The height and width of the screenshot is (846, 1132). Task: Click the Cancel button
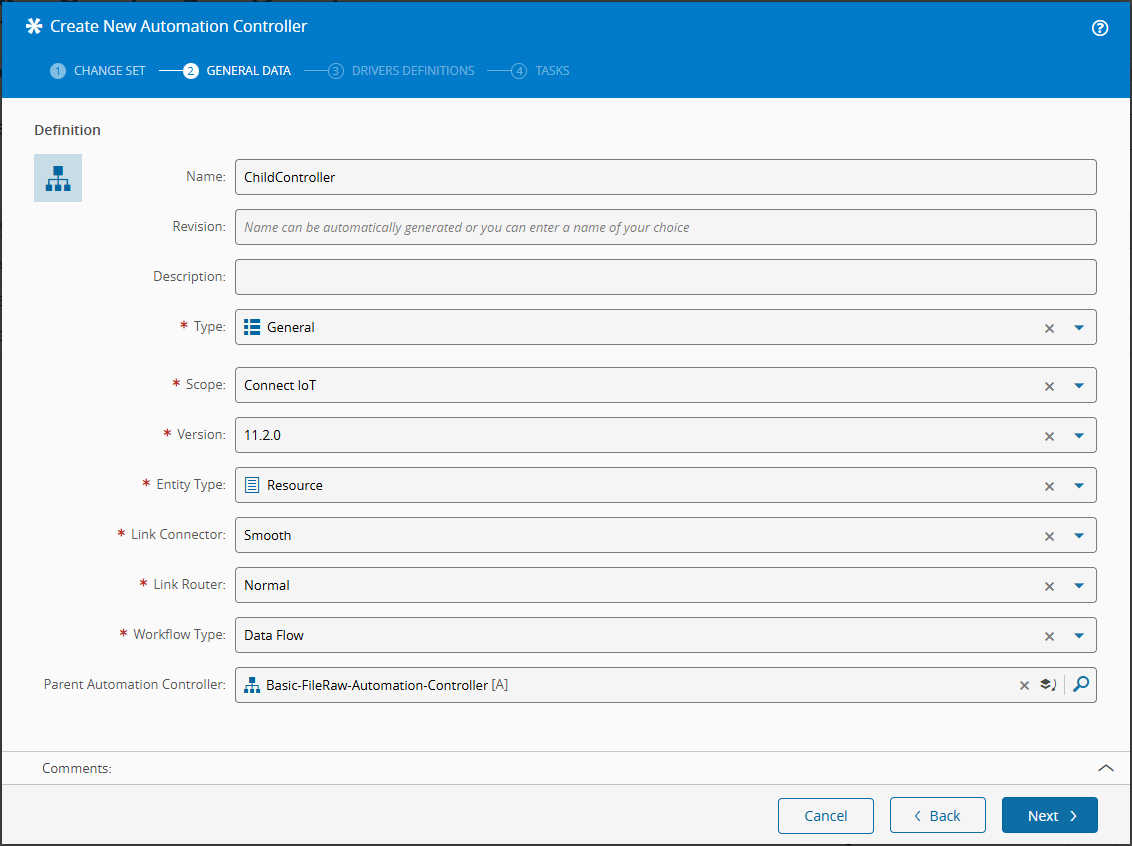[x=825, y=815]
